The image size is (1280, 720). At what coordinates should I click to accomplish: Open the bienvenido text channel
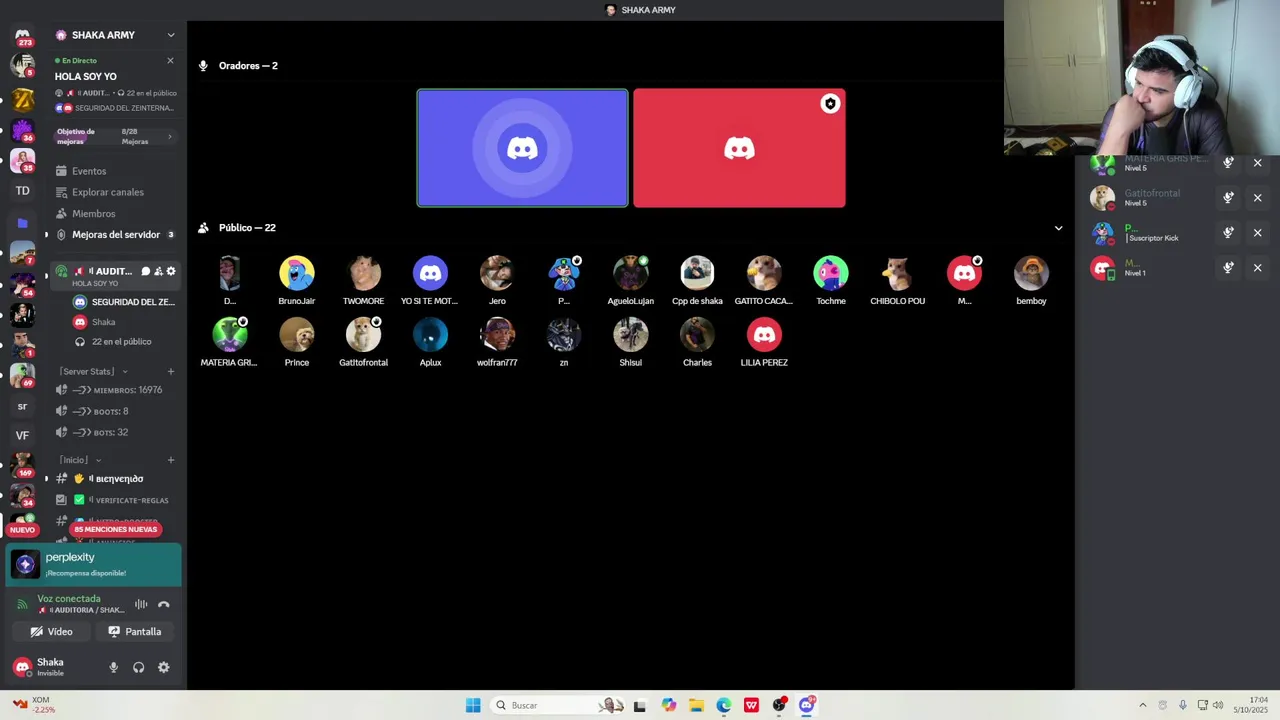pos(115,479)
